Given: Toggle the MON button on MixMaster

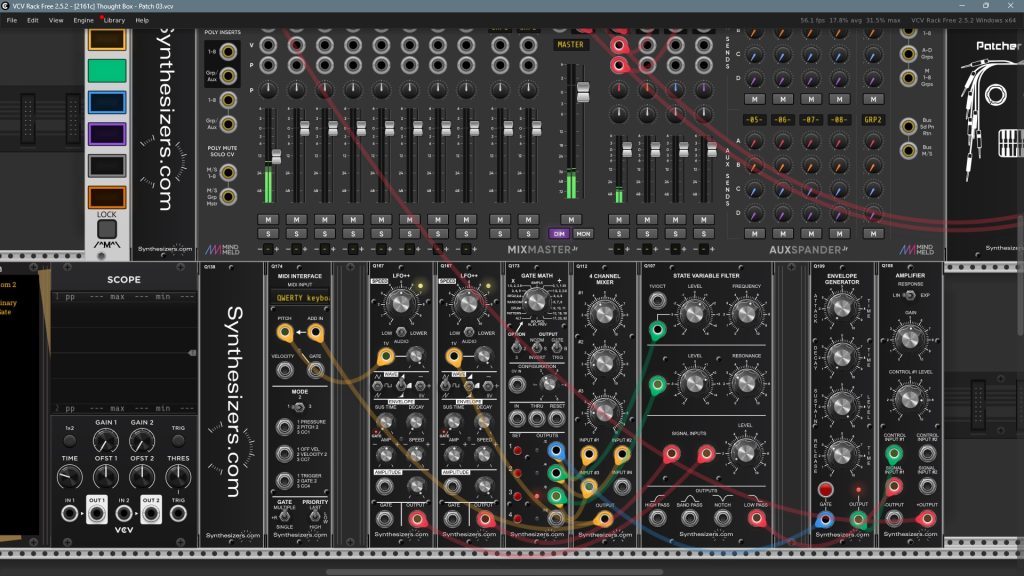Looking at the screenshot, I should pos(583,234).
